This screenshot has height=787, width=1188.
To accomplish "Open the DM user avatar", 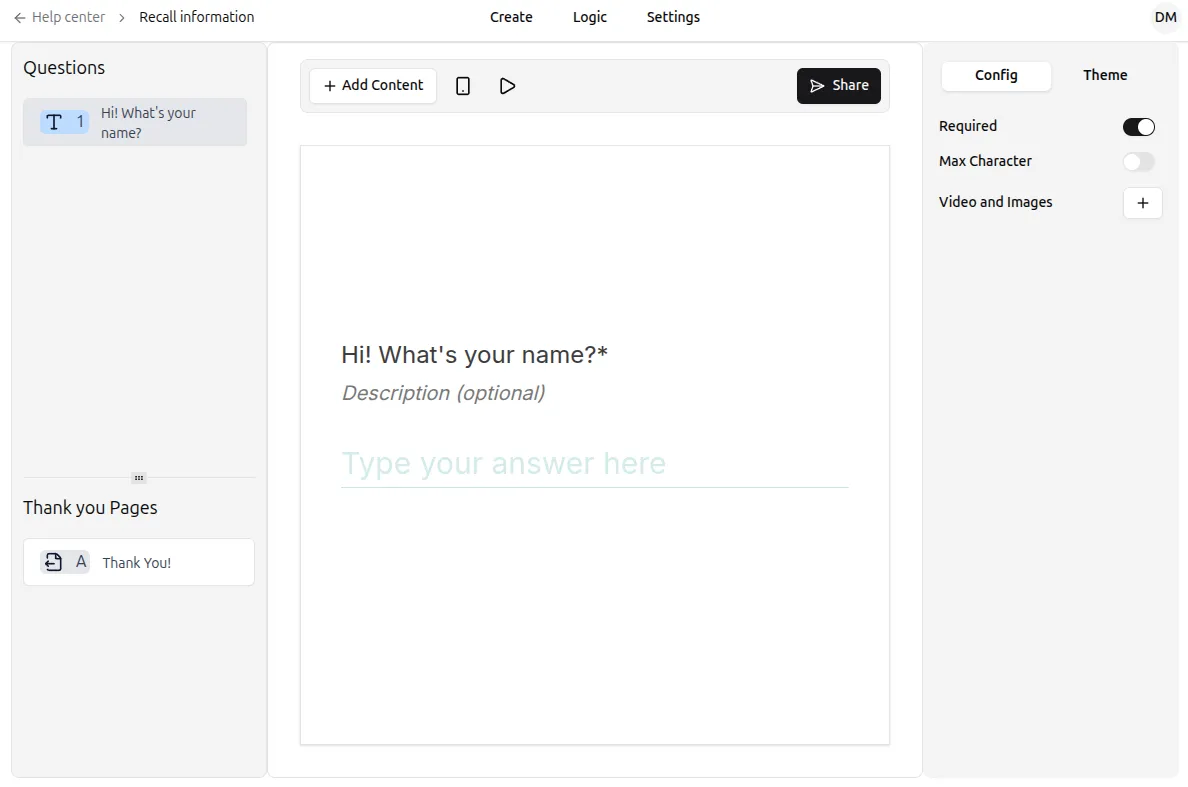I will point(1165,17).
